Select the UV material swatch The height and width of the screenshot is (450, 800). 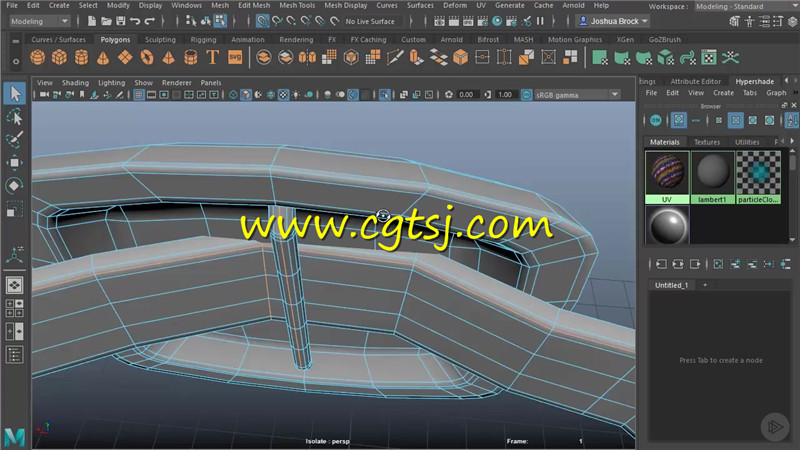click(x=667, y=177)
